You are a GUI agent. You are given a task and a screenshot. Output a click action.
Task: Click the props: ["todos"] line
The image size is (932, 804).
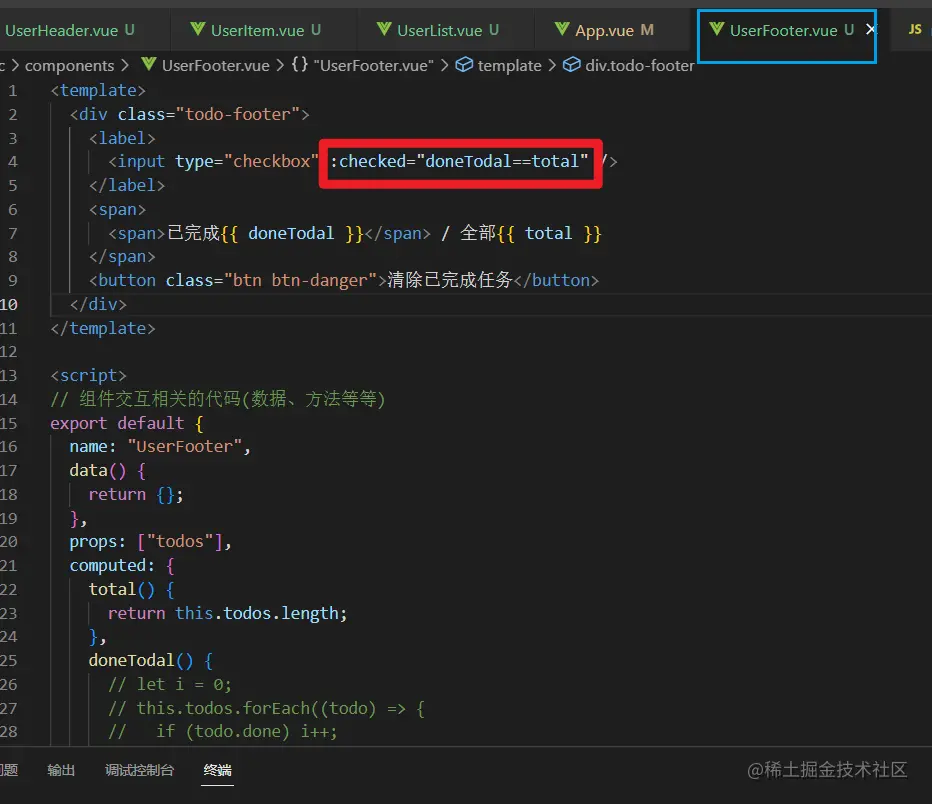[150, 542]
